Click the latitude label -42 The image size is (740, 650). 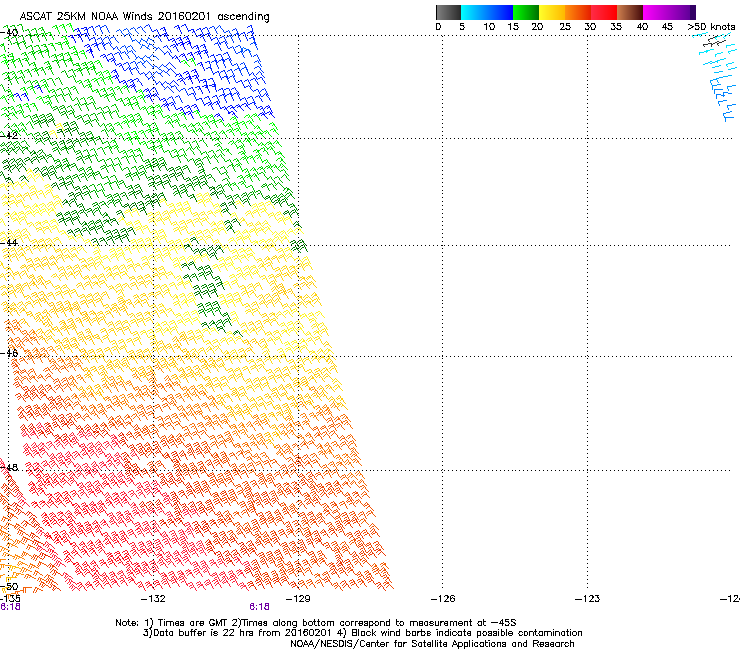[9, 135]
